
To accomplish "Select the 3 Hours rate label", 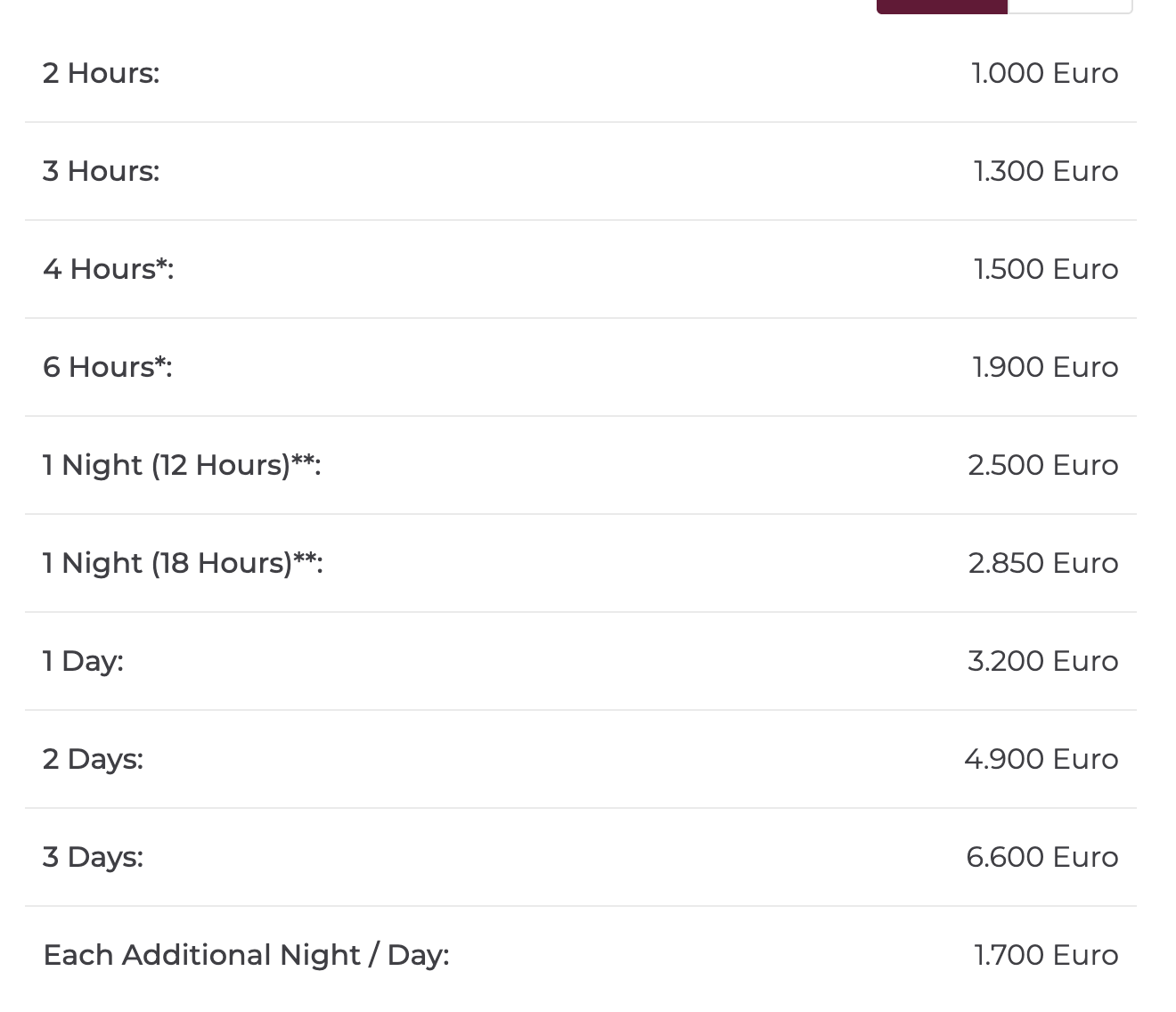I will [x=102, y=171].
